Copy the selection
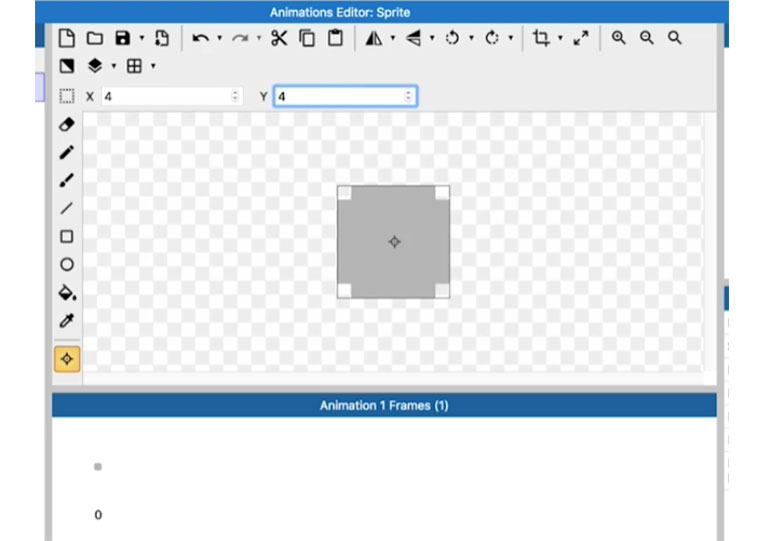 coord(307,38)
